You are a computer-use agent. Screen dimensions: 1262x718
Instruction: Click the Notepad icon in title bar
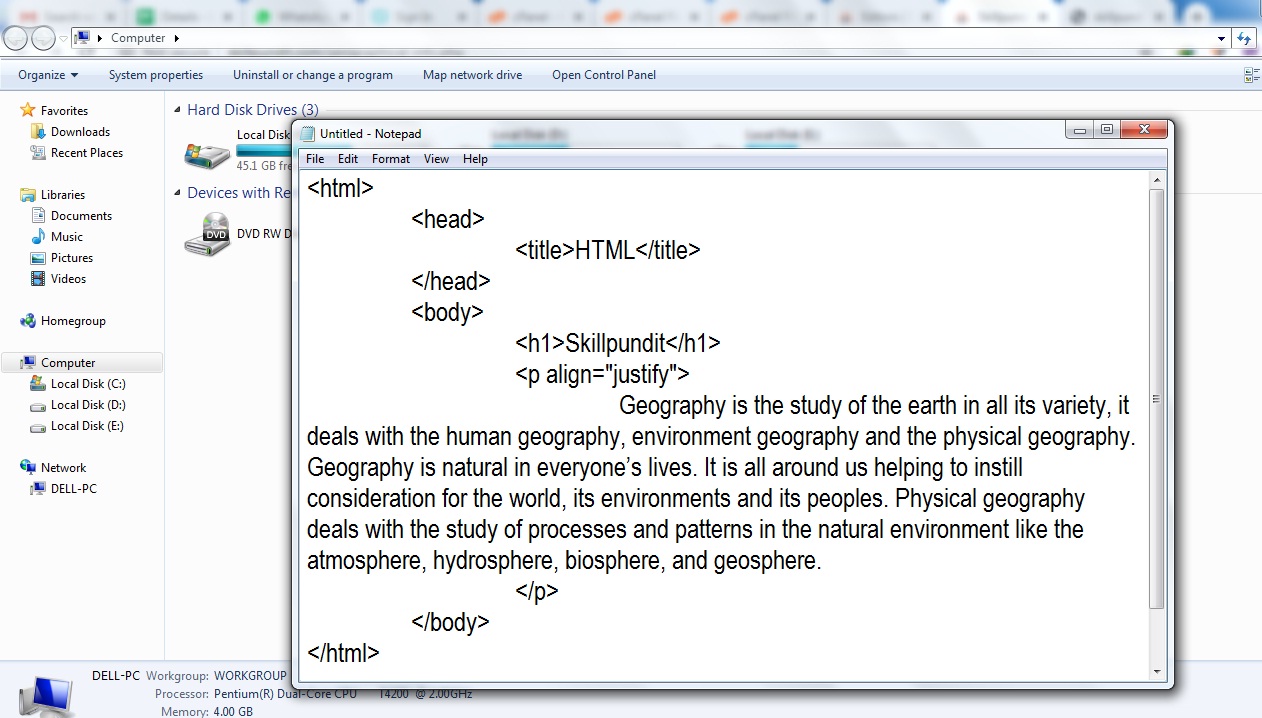point(308,134)
